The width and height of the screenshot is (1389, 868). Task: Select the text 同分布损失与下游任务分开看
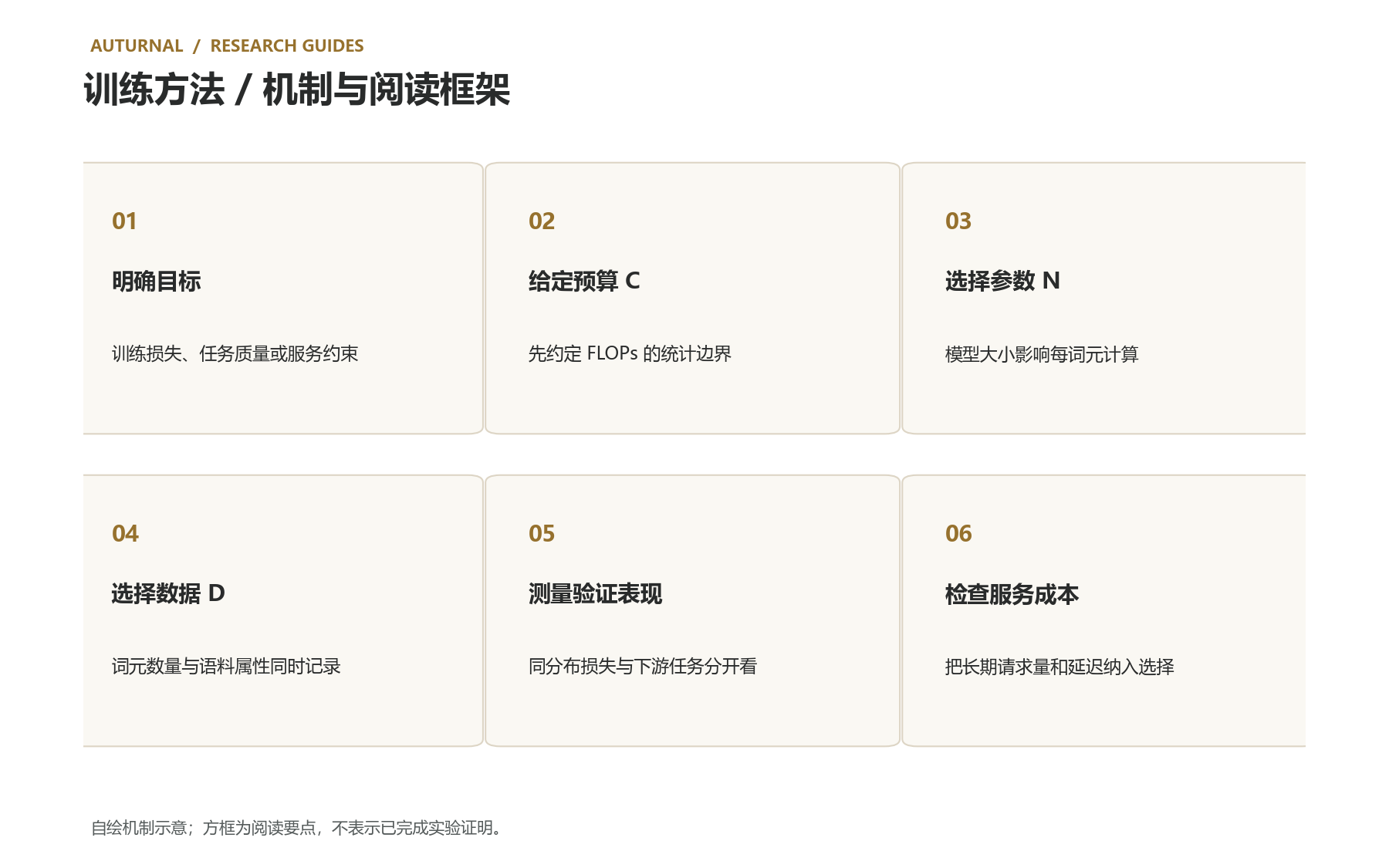(x=643, y=666)
